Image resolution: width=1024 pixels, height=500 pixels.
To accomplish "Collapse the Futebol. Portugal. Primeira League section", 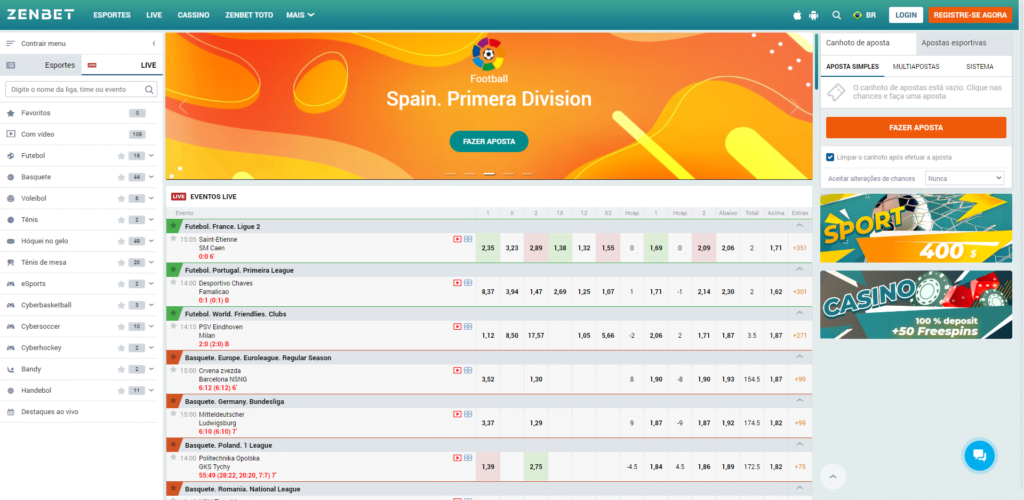I will coord(799,270).
